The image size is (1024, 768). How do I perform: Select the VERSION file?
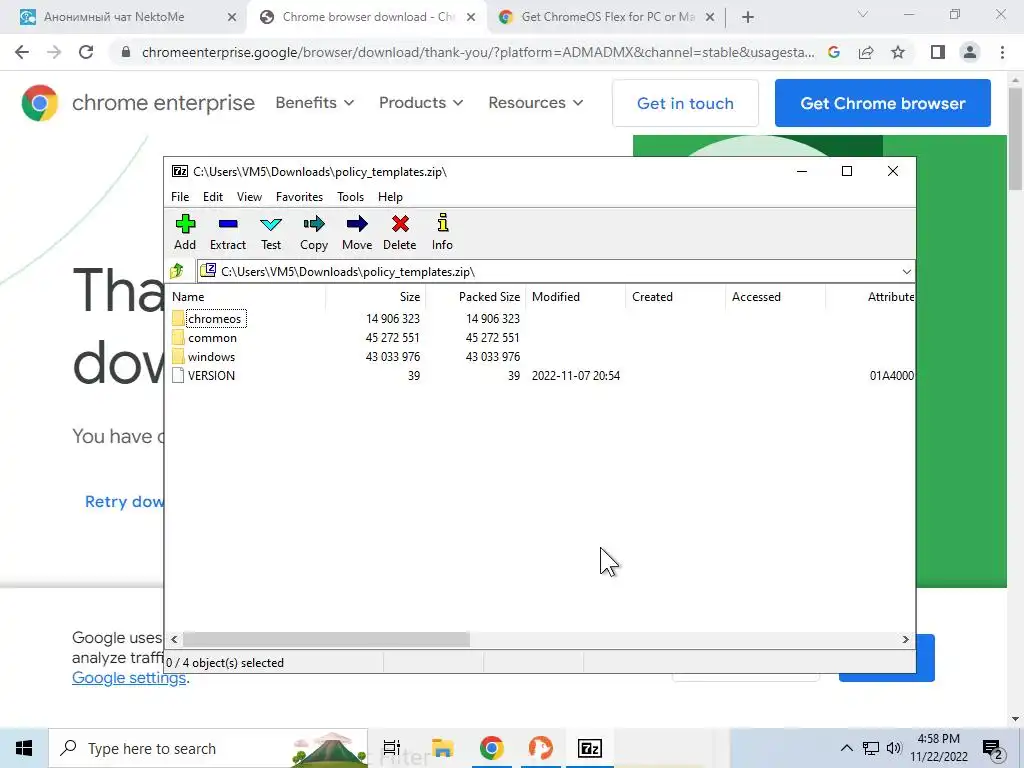[204, 376]
